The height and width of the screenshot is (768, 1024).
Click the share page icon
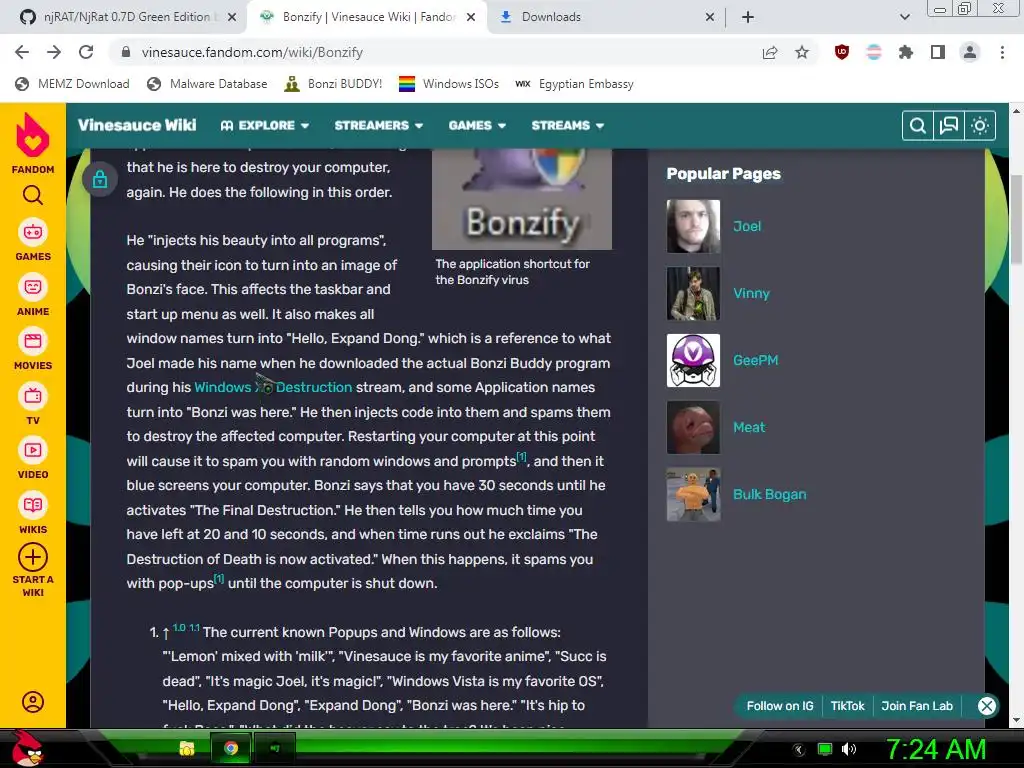pos(770,52)
